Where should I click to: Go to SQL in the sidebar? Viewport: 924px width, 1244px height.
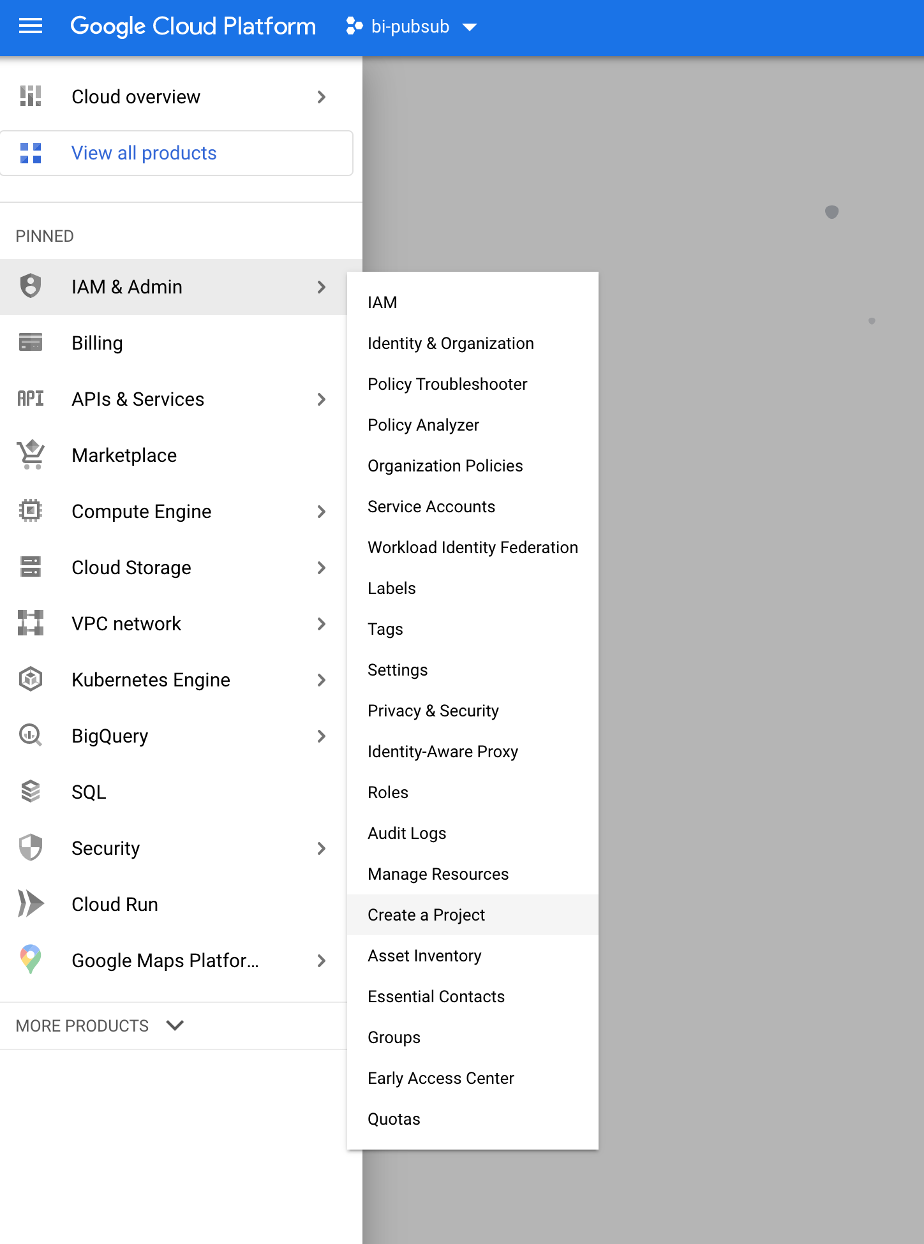point(89,792)
